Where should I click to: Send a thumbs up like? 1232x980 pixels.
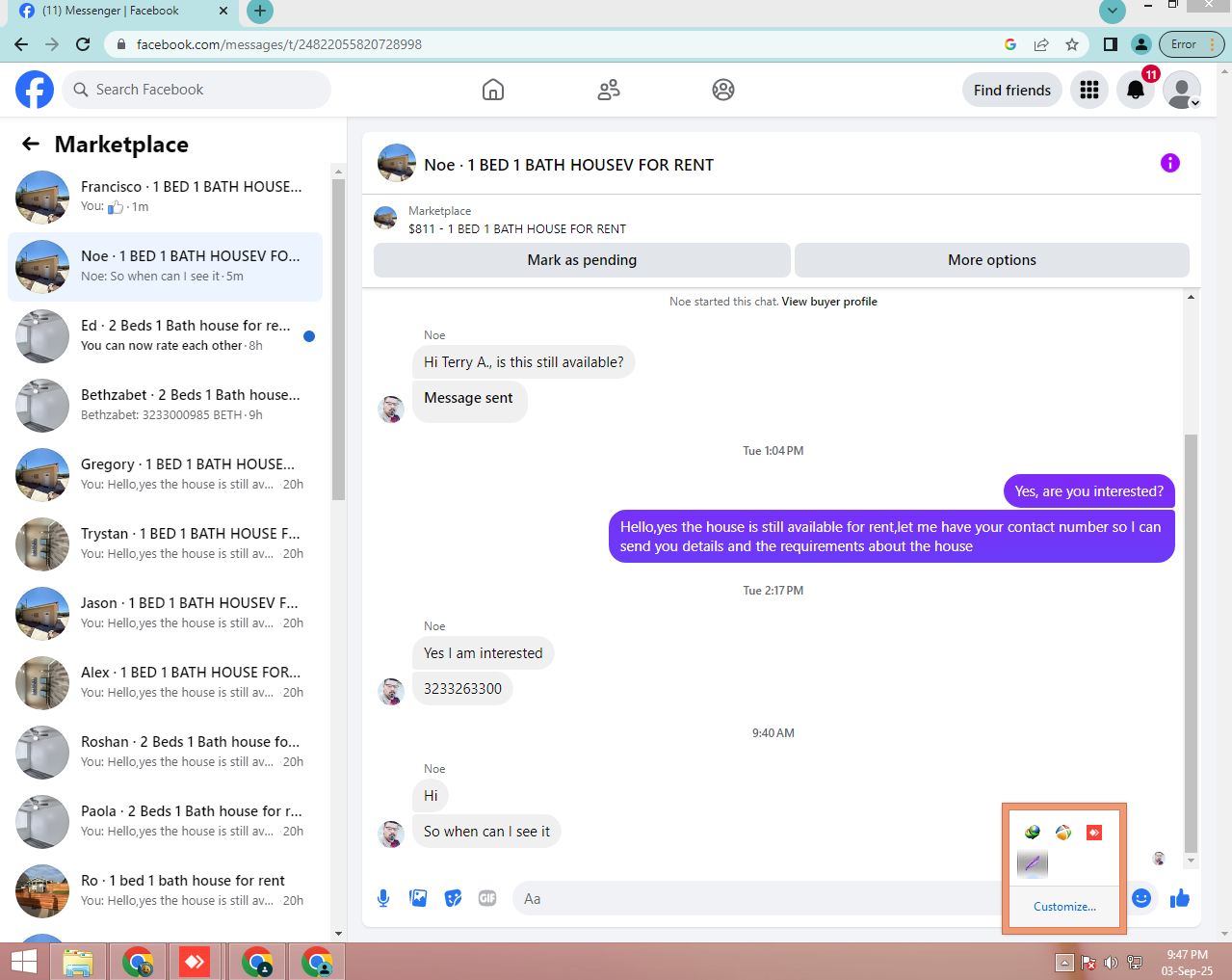1180,898
